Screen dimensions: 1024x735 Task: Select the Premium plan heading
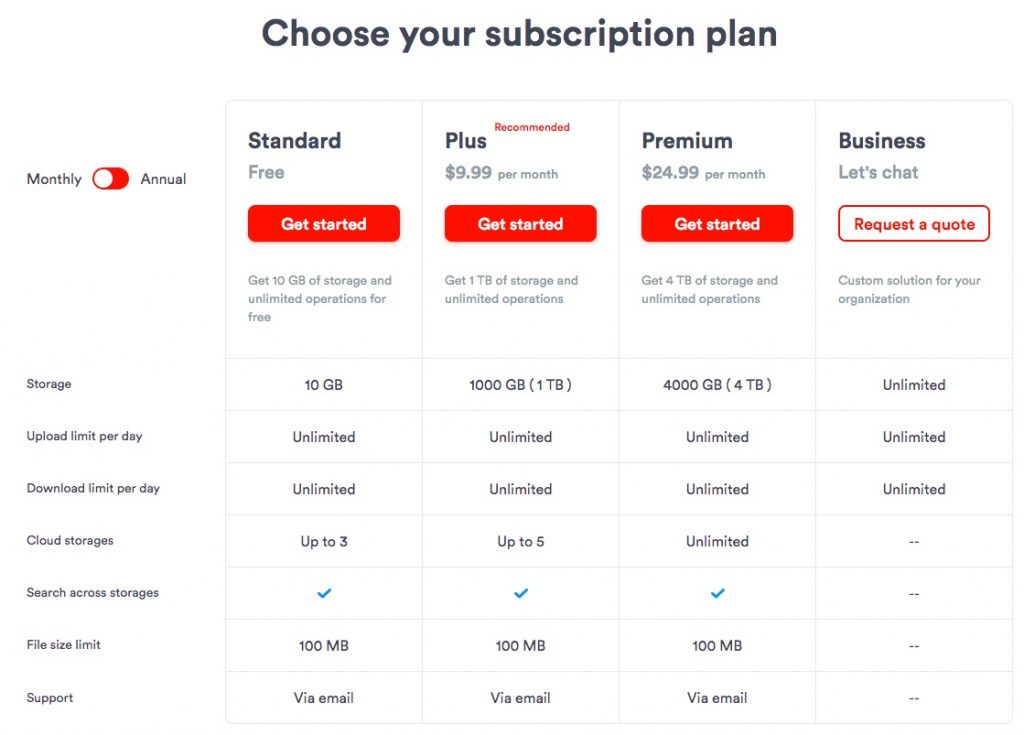[x=687, y=140]
